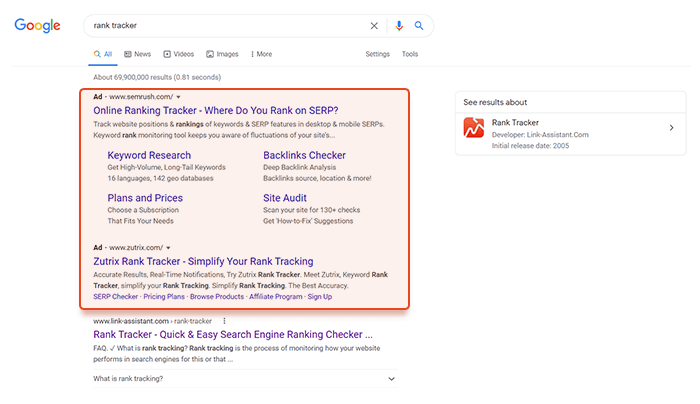Image resolution: width=700 pixels, height=404 pixels.
Task: Click See results about heading
Action: point(495,102)
